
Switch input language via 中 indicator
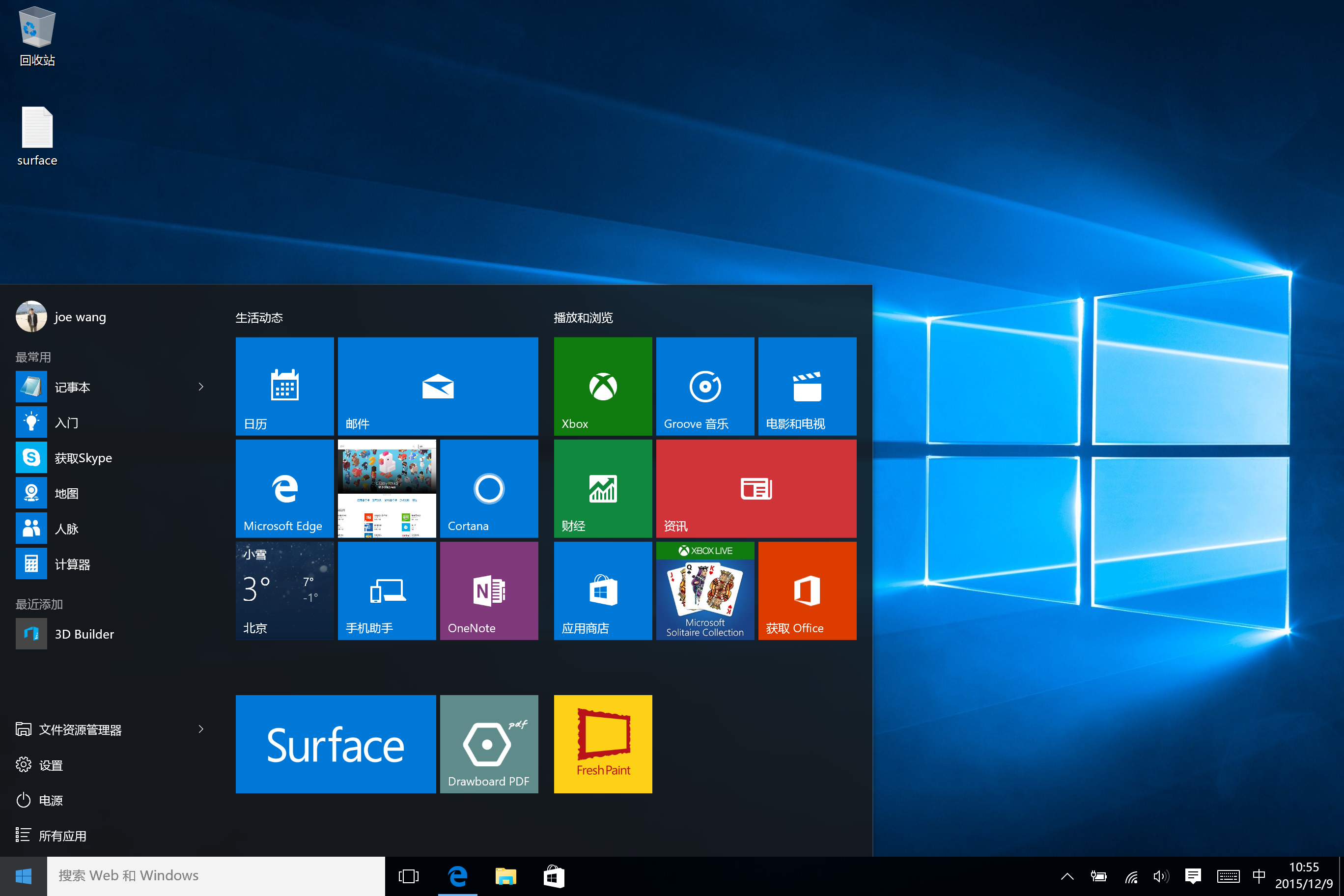coord(1260,875)
